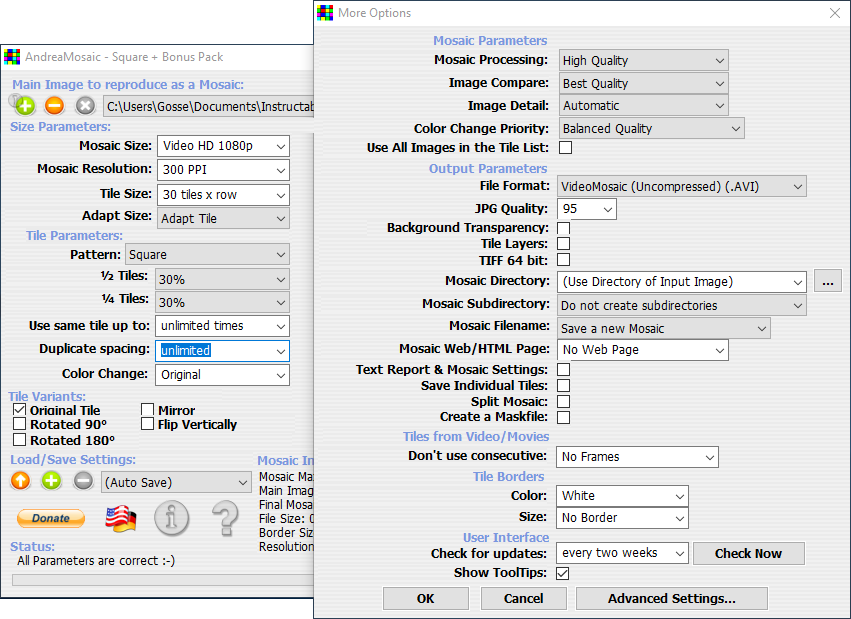
Task: Open Advanced Settings dialog
Action: coord(671,598)
